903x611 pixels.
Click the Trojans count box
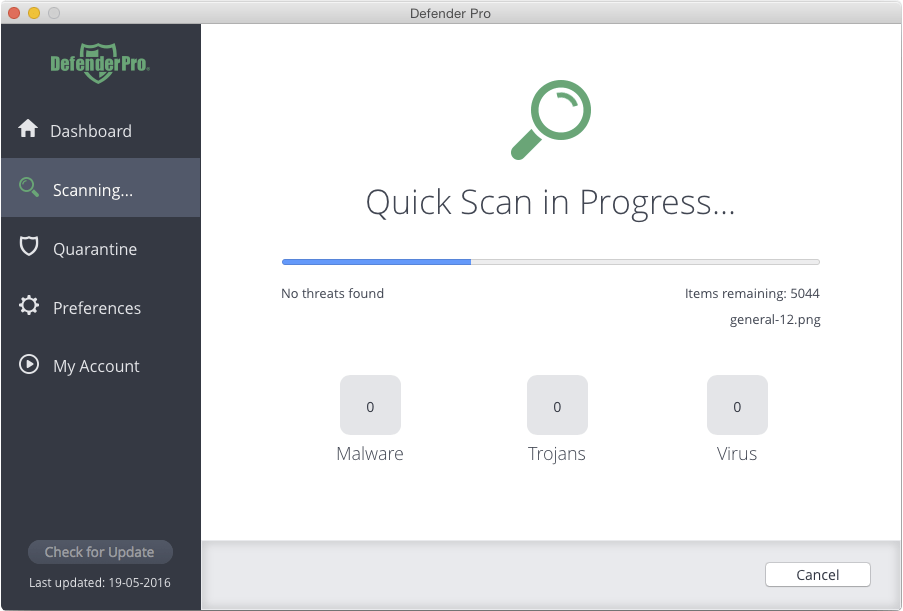(557, 405)
